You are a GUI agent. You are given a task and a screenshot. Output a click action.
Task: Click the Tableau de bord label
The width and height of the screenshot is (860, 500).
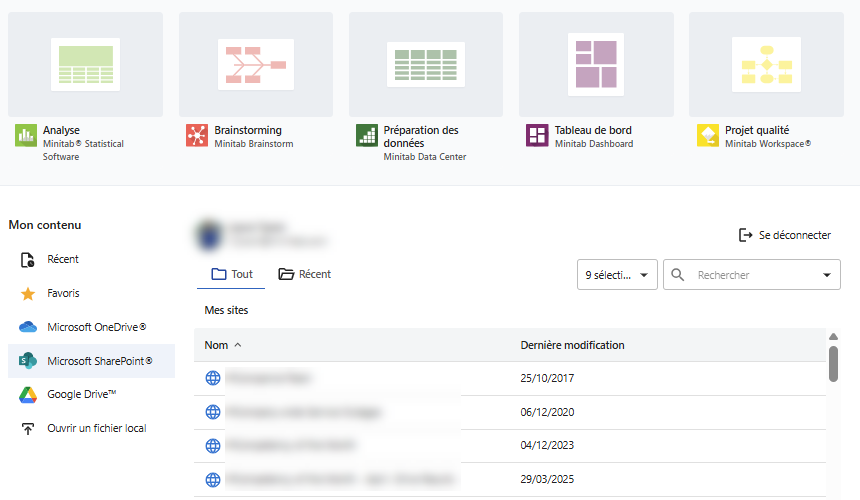[x=593, y=130]
